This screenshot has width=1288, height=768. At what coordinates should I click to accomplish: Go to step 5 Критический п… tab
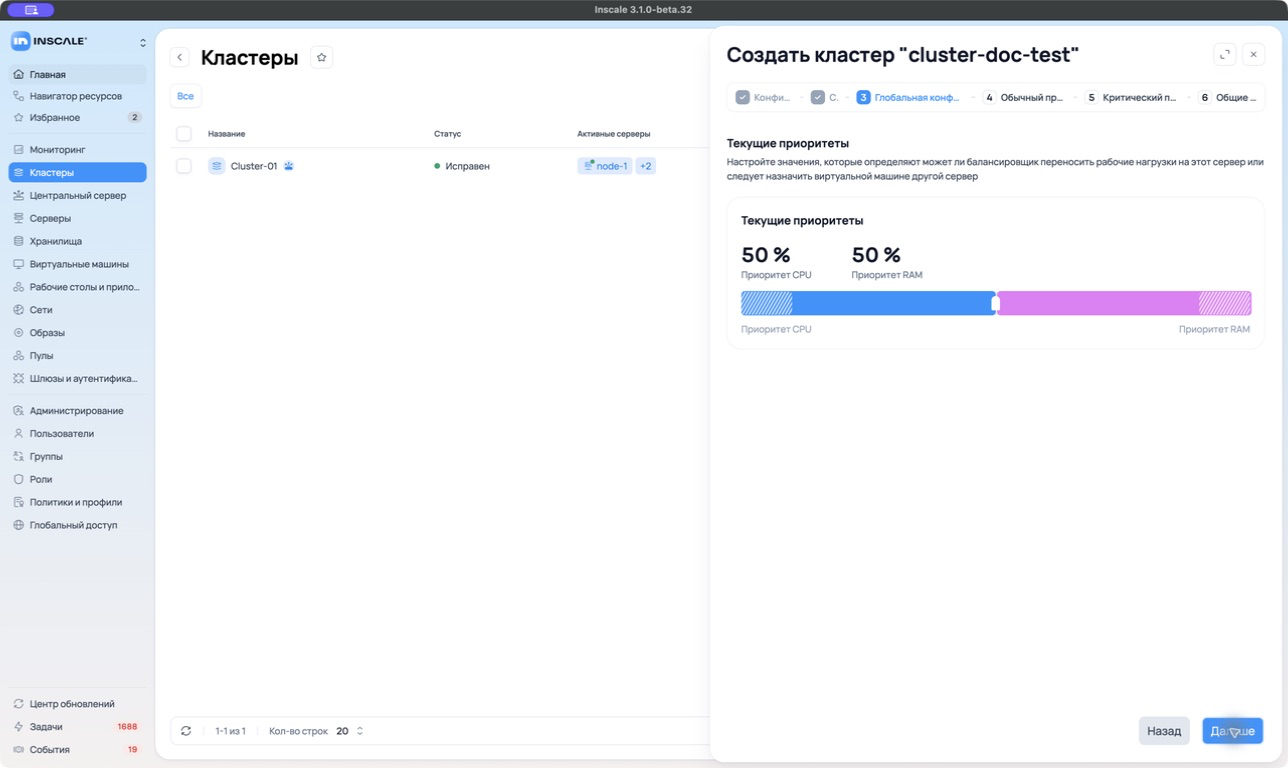point(1132,97)
